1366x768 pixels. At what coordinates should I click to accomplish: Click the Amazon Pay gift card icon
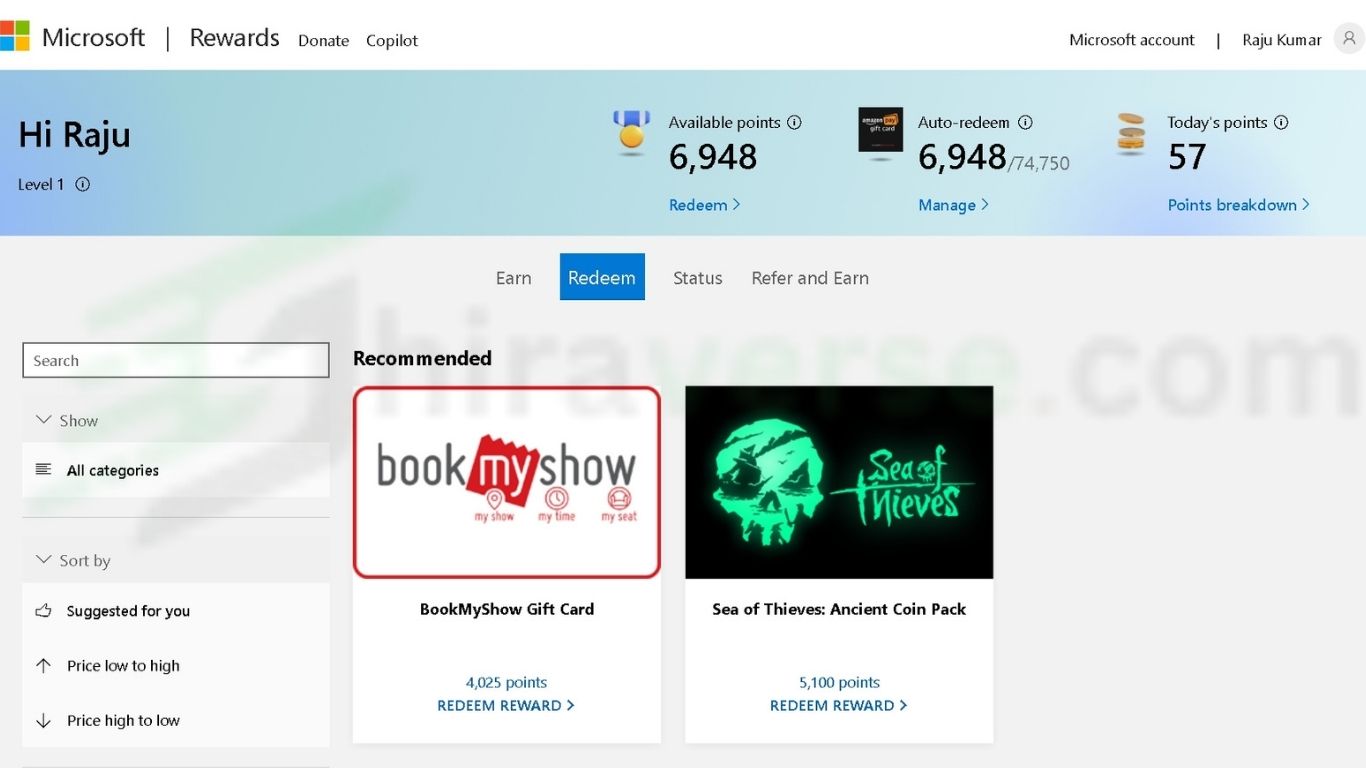tap(880, 130)
